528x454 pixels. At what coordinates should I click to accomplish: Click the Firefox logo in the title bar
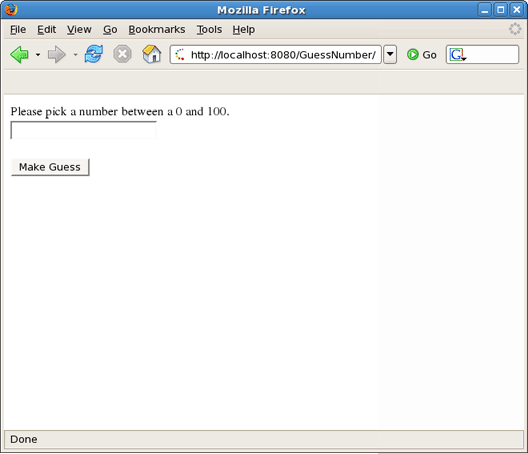(11, 9)
